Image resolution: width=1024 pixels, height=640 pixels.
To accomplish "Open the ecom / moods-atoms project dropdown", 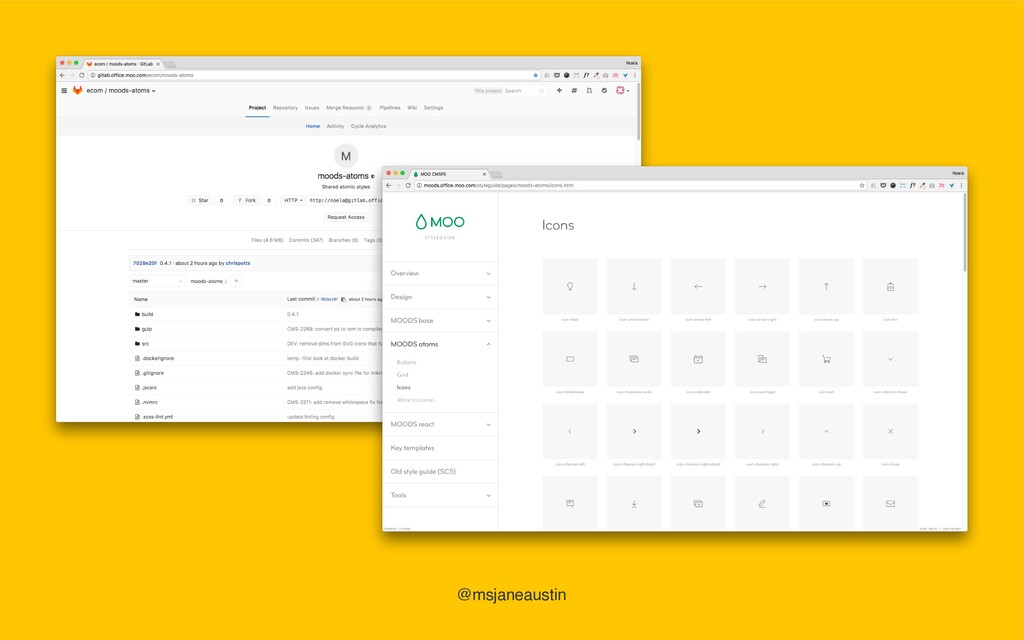I will [x=121, y=91].
